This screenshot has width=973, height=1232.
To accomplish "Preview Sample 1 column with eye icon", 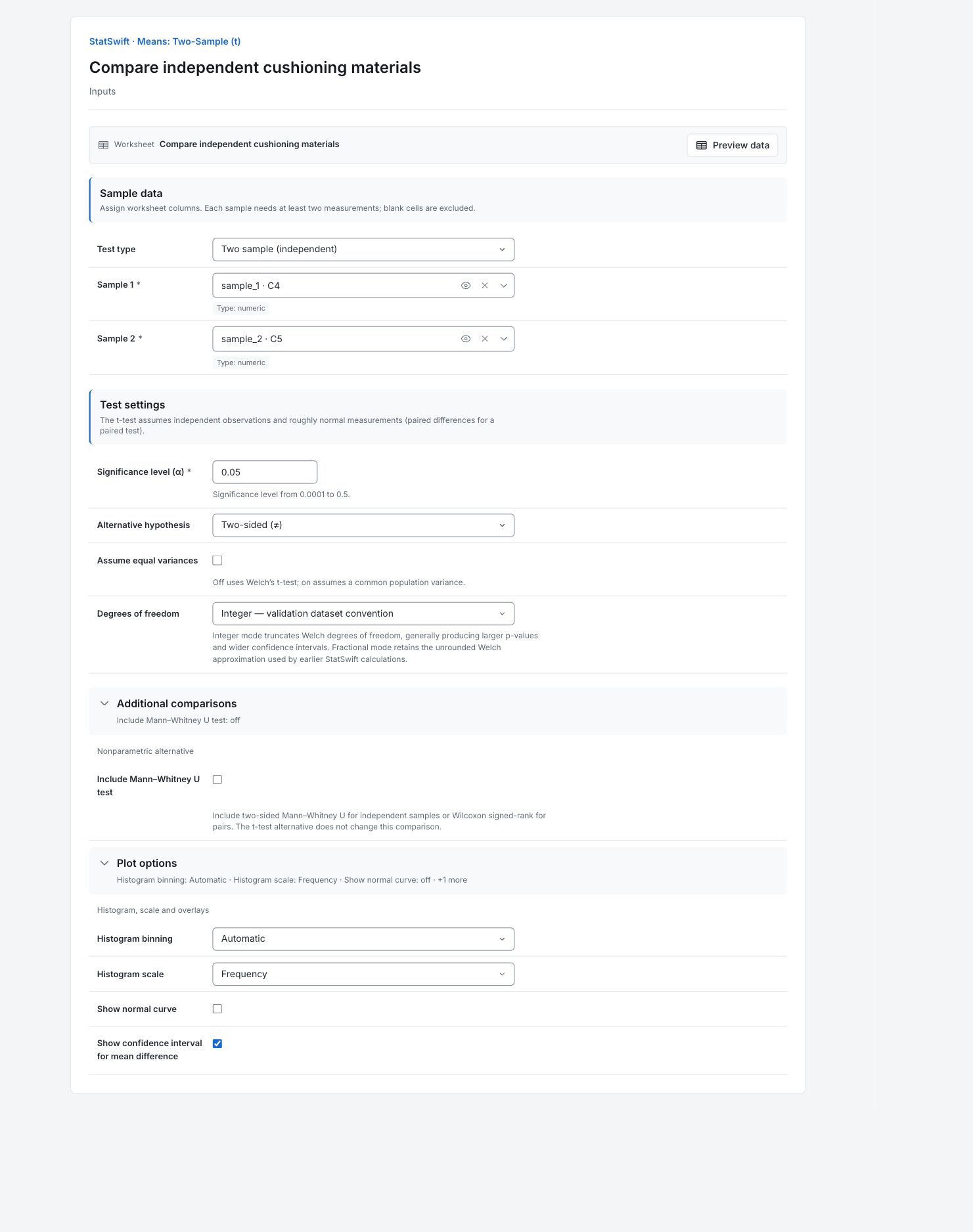I will [x=466, y=286].
